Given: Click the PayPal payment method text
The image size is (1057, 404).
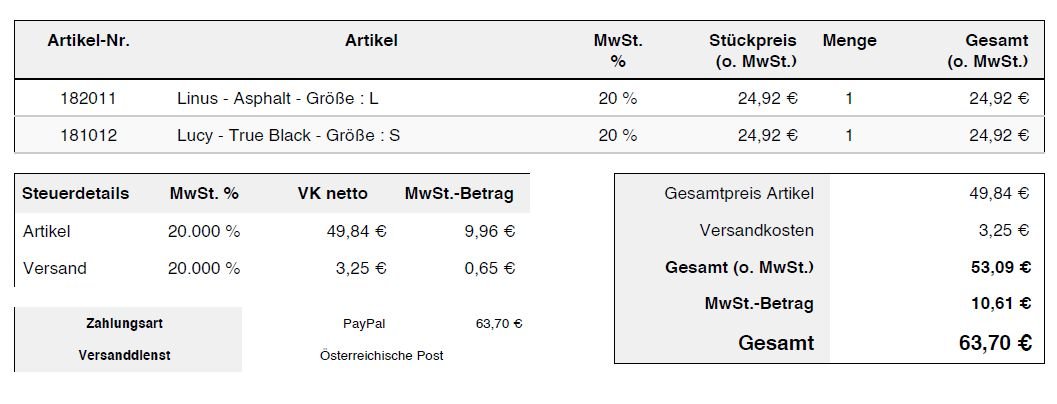Looking at the screenshot, I should pyautogui.click(x=364, y=324).
